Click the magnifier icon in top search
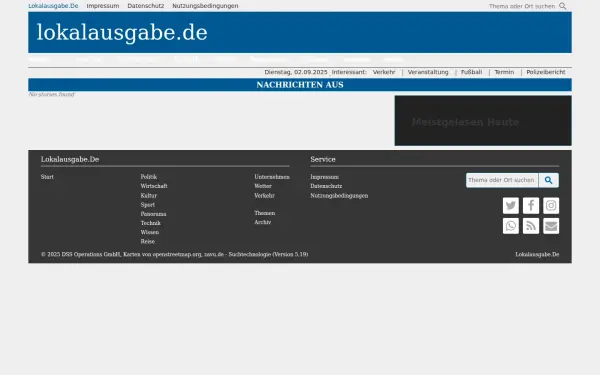600x375 pixels. point(562,6)
